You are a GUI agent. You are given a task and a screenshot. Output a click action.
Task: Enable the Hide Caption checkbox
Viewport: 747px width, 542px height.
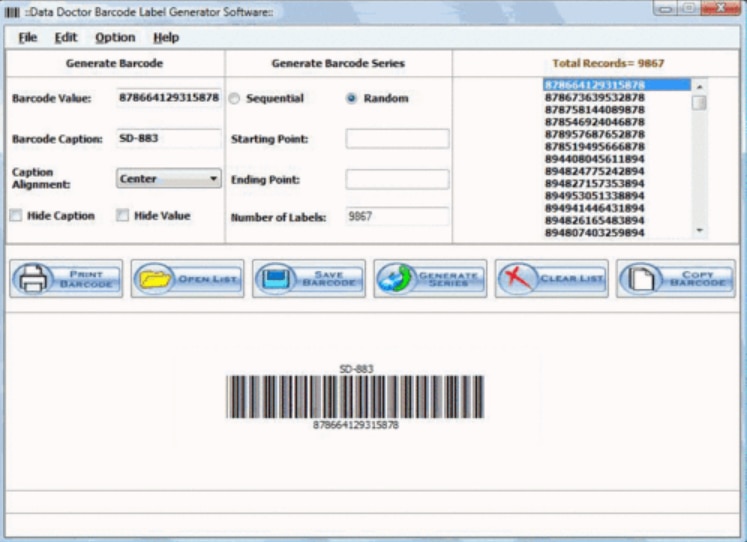(x=16, y=216)
